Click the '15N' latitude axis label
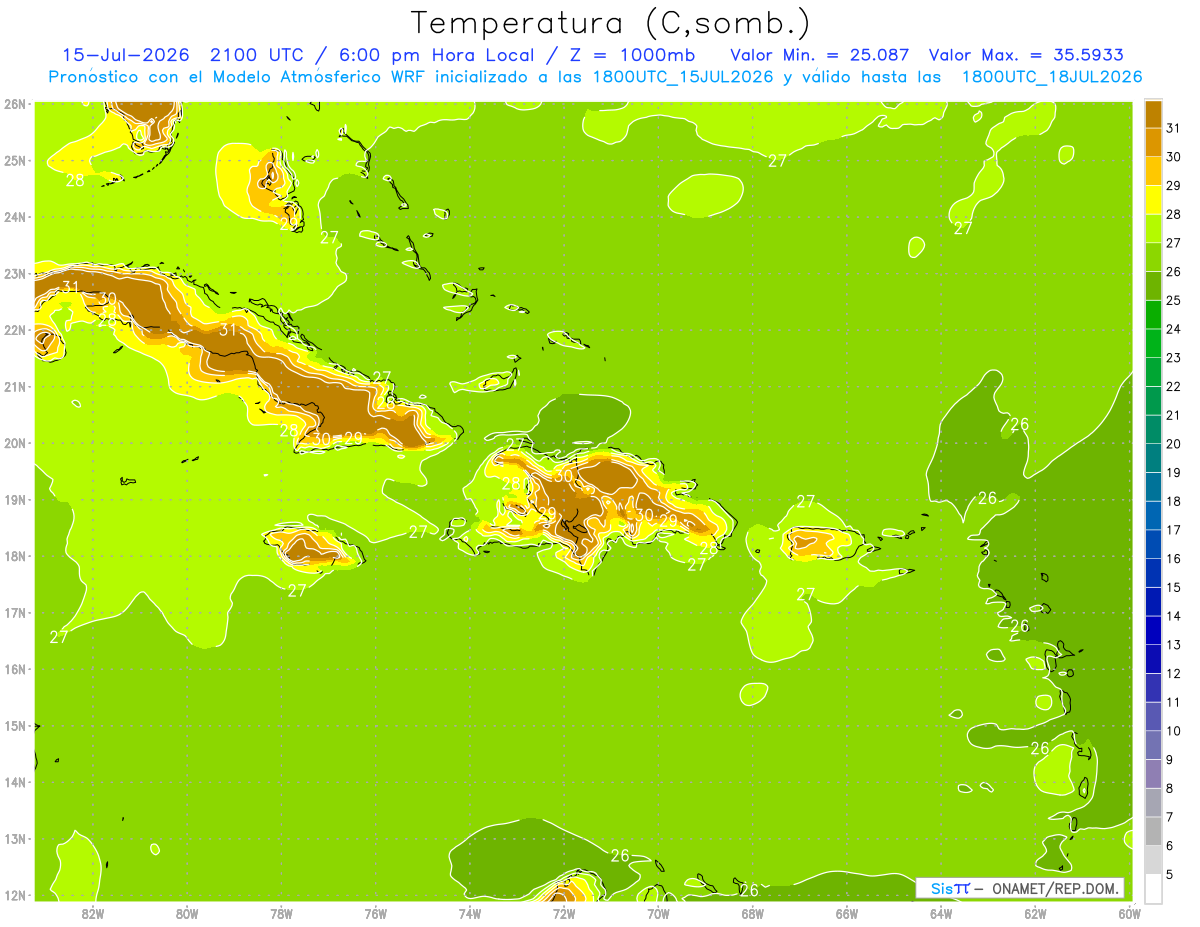Screen dimensions: 1200x927 (x=15, y=725)
